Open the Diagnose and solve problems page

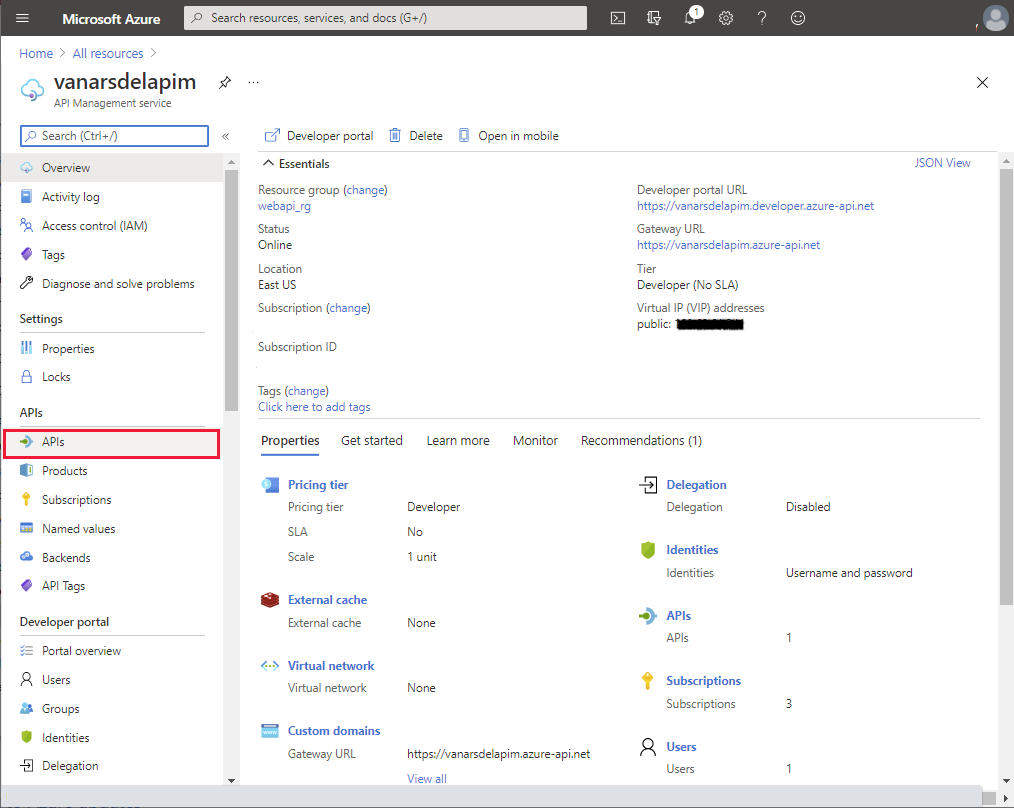108,283
